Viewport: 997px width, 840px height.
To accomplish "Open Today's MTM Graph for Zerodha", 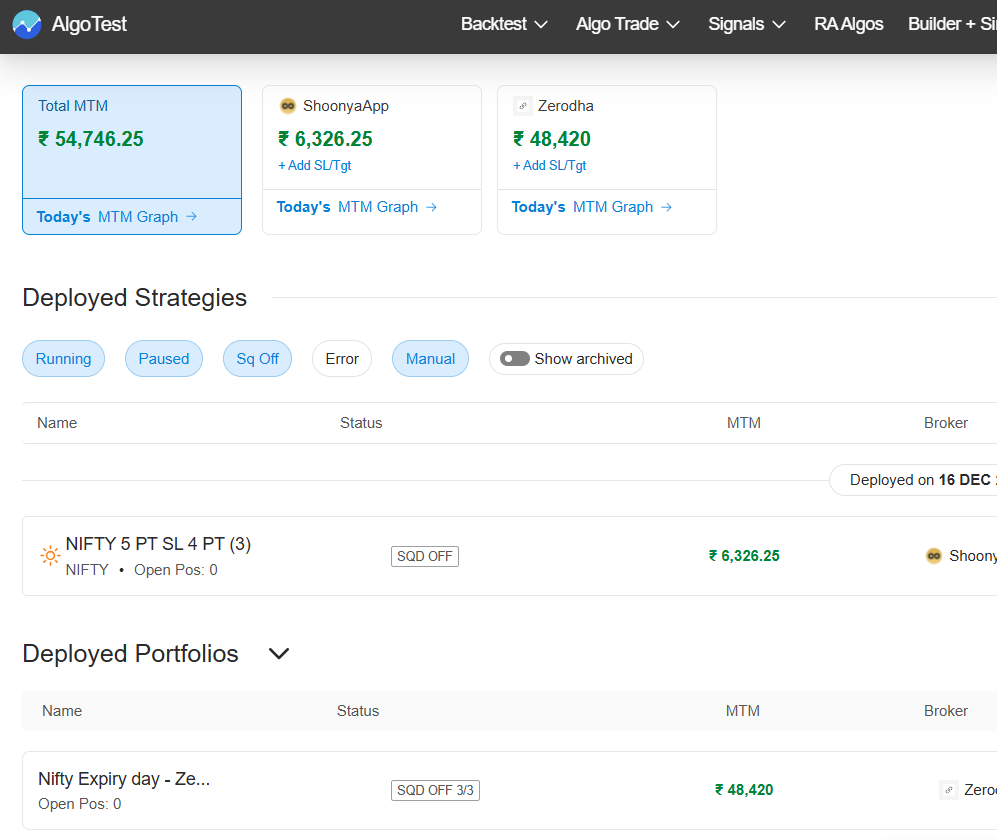I will (591, 207).
